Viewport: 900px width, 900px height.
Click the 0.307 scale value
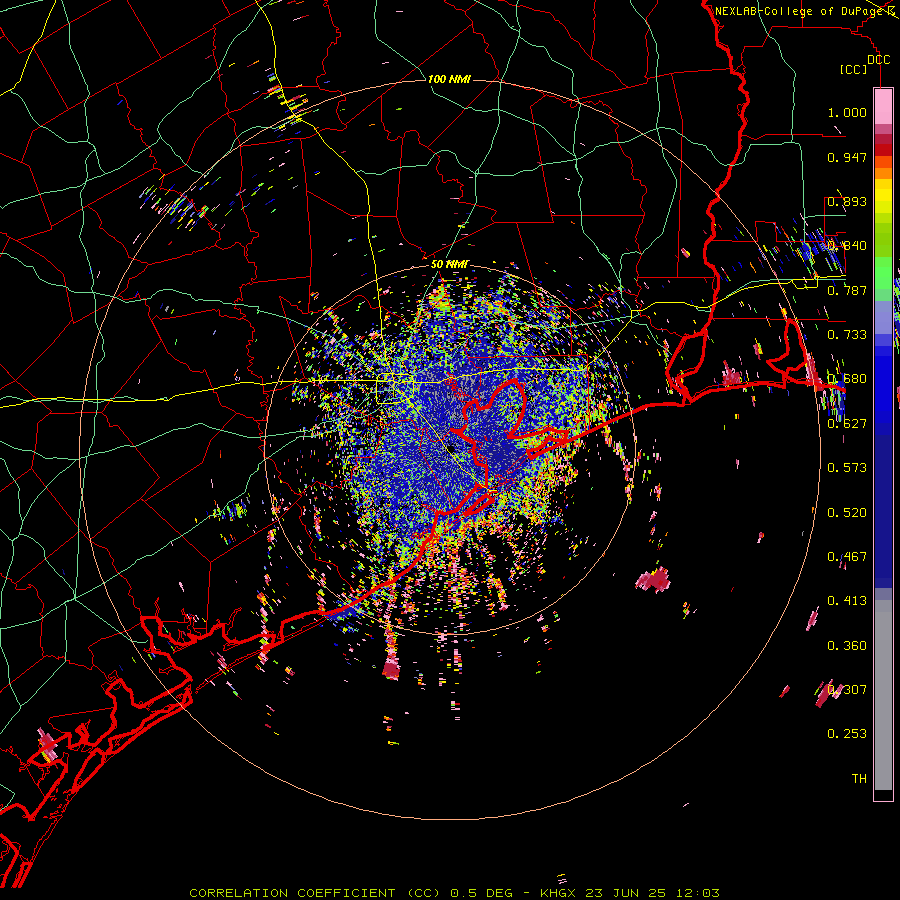tap(847, 690)
